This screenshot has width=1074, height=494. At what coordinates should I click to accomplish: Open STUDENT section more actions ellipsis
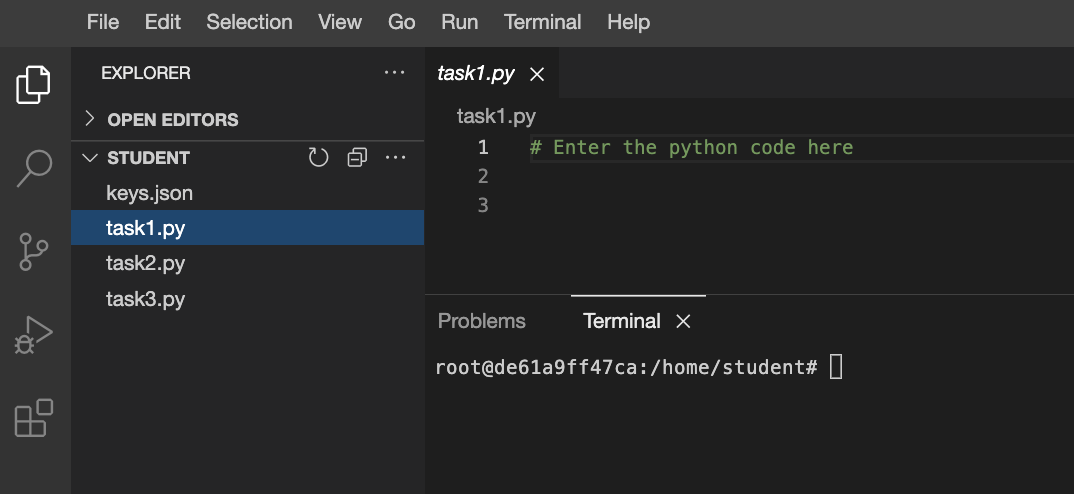(395, 158)
